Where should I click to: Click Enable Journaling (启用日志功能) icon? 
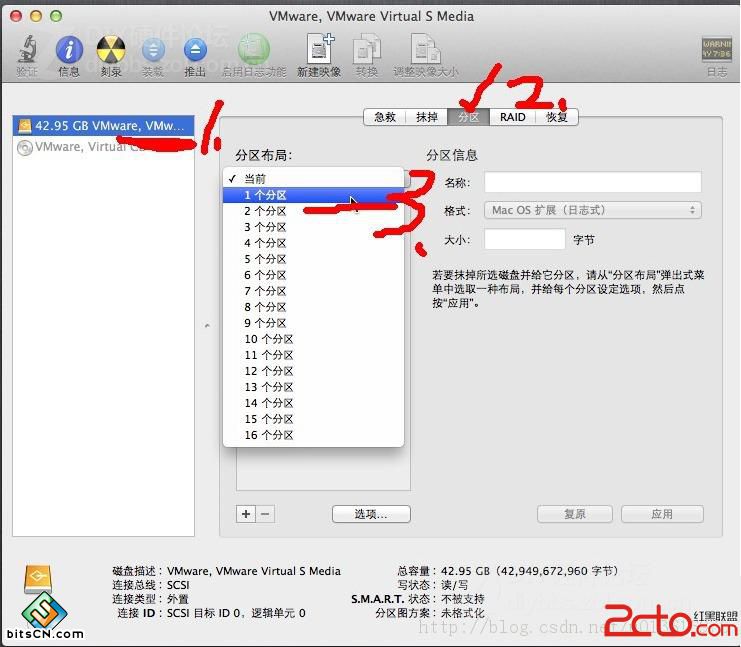coord(254,49)
